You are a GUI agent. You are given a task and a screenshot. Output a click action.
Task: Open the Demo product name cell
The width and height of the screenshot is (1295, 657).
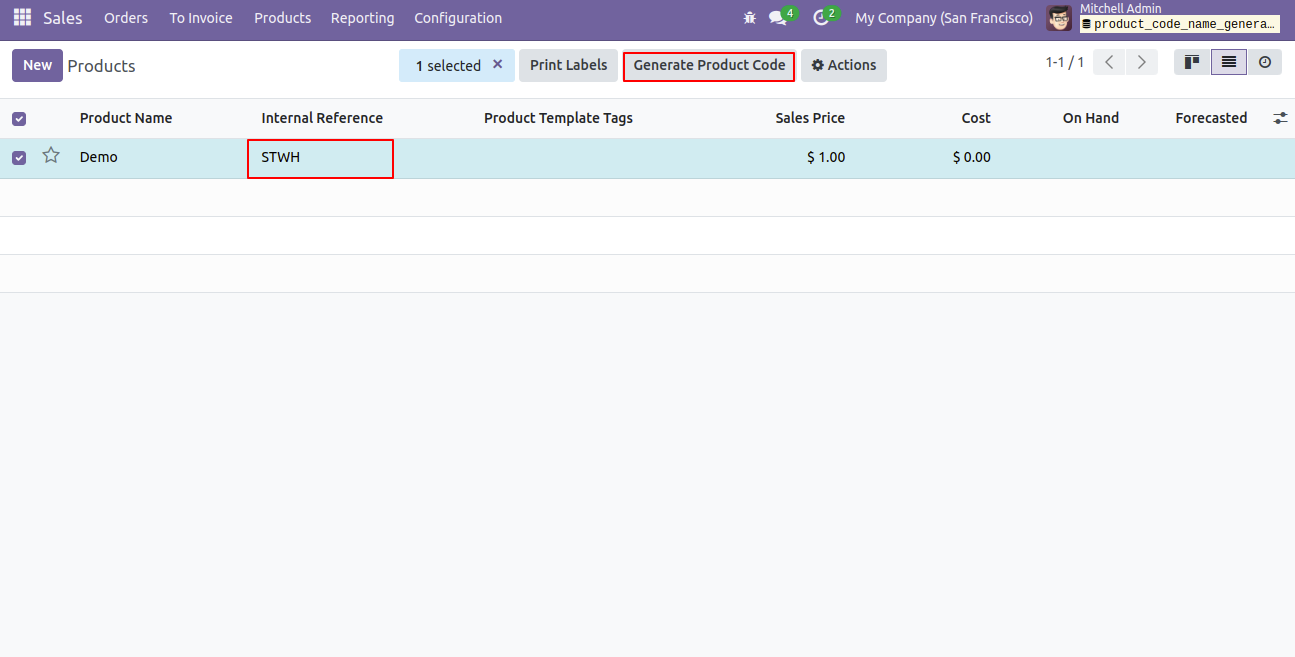click(99, 157)
